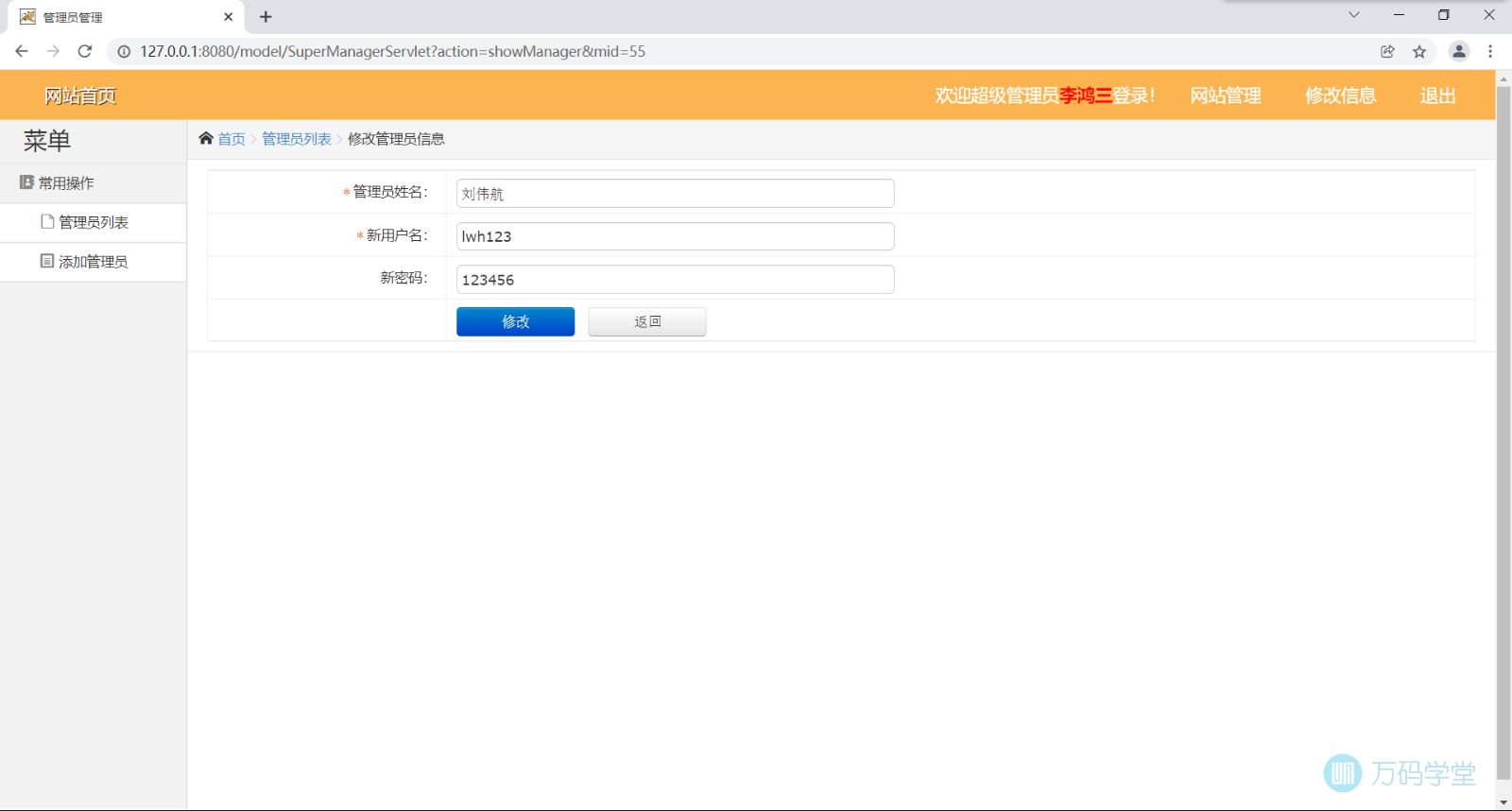This screenshot has width=1512, height=811.
Task: Bookmark this page with star icon
Action: tap(1419, 51)
